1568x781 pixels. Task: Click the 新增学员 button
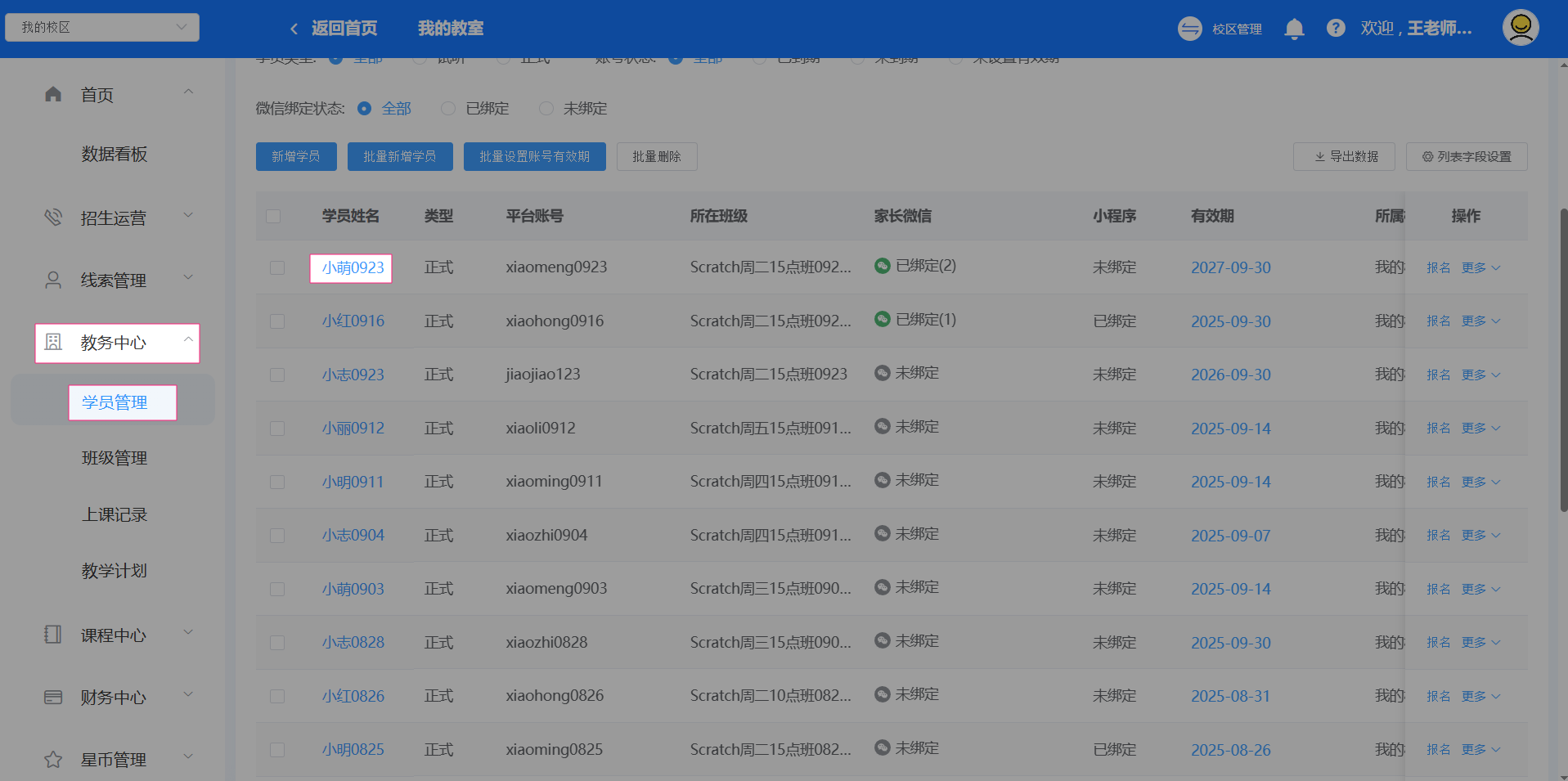click(x=296, y=156)
